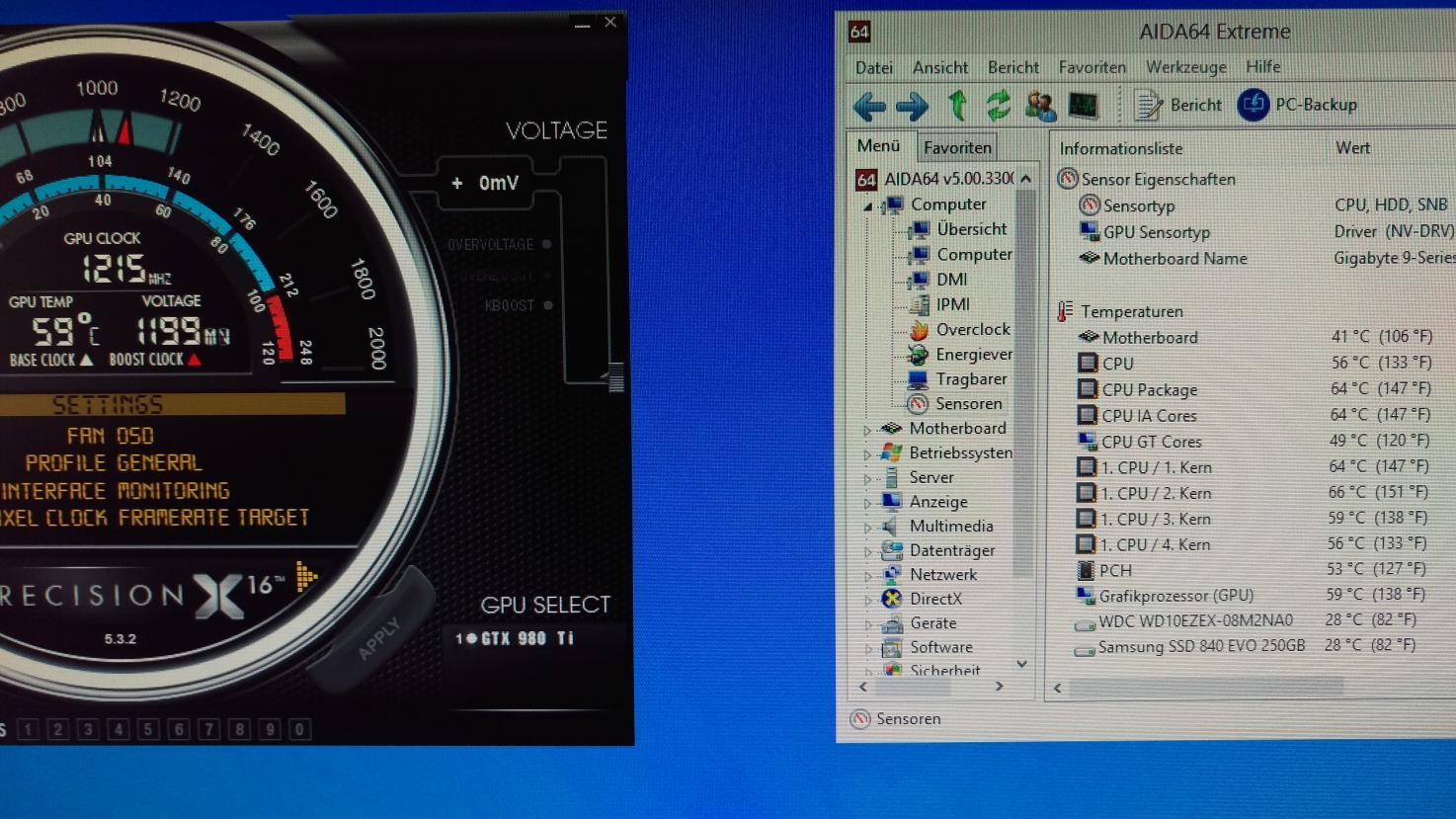Open OSD settings in Precision X

(x=135, y=436)
